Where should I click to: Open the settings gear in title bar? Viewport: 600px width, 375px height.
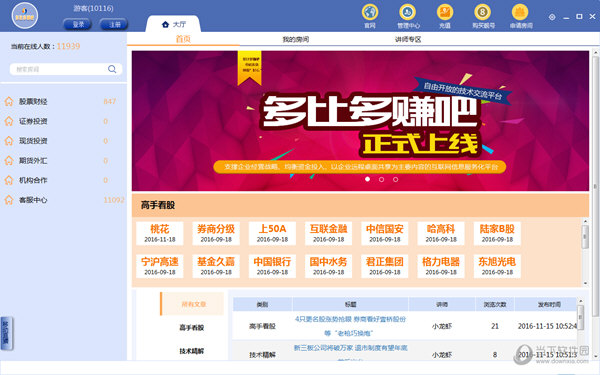[x=552, y=17]
